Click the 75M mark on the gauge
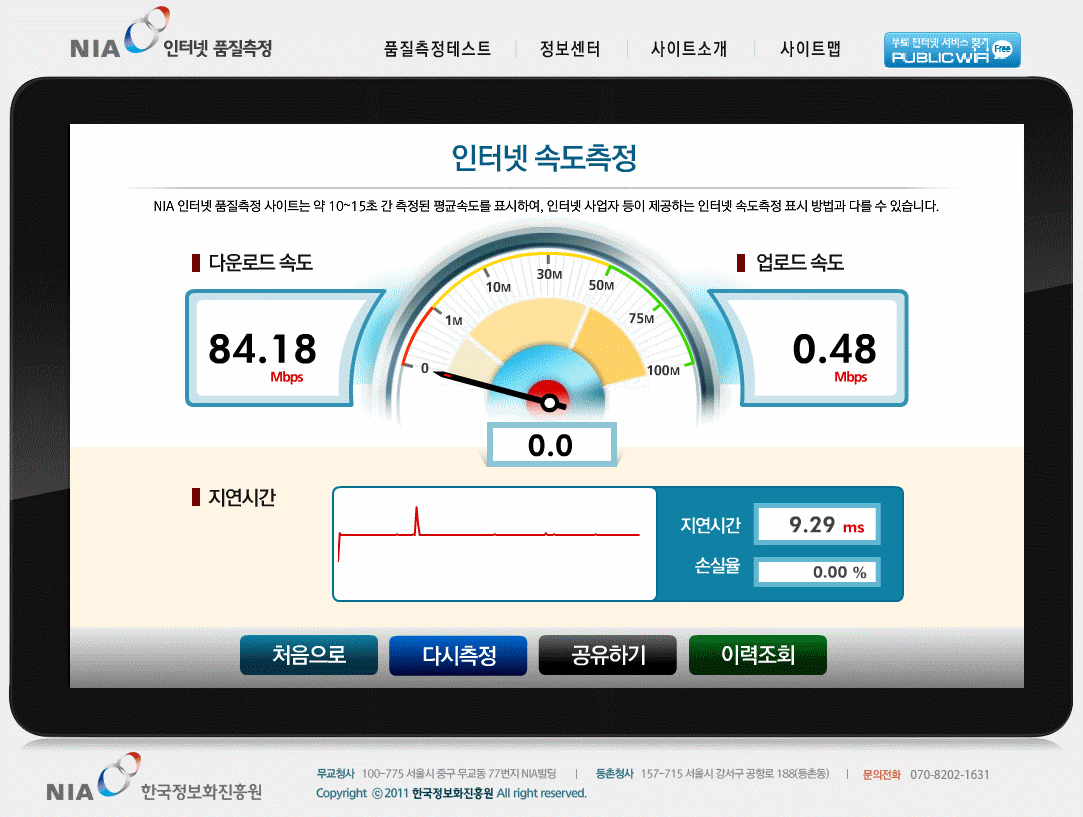Image resolution: width=1083 pixels, height=817 pixels. pos(641,318)
